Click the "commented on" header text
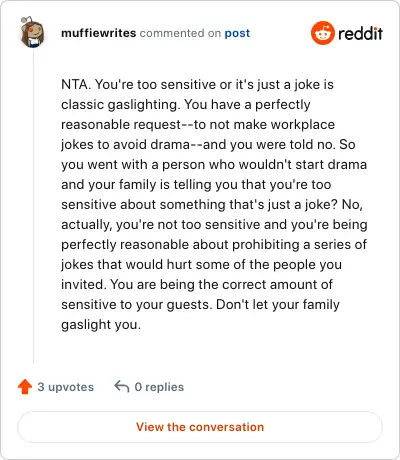This screenshot has width=400, height=460. click(180, 33)
